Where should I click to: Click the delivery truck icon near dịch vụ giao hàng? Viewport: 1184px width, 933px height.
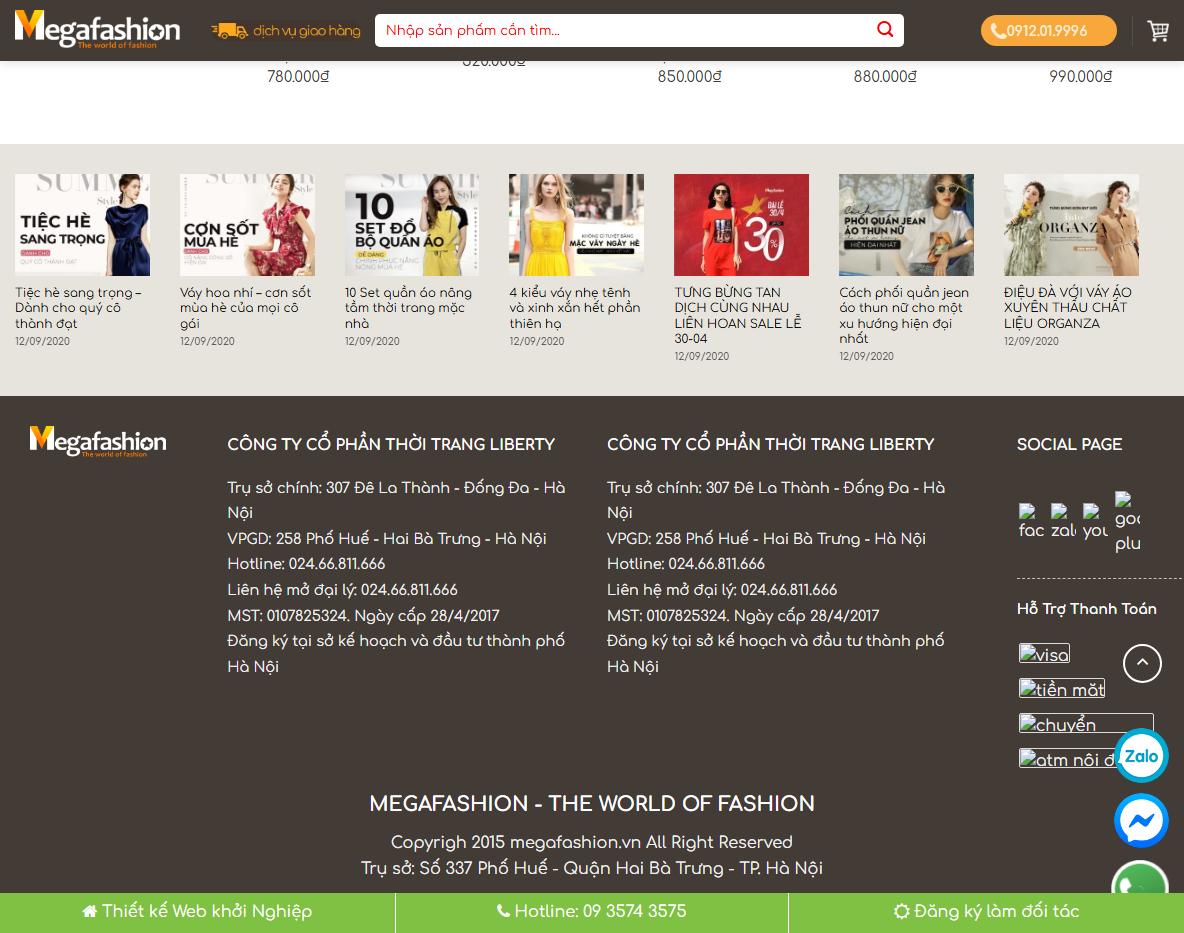[228, 30]
